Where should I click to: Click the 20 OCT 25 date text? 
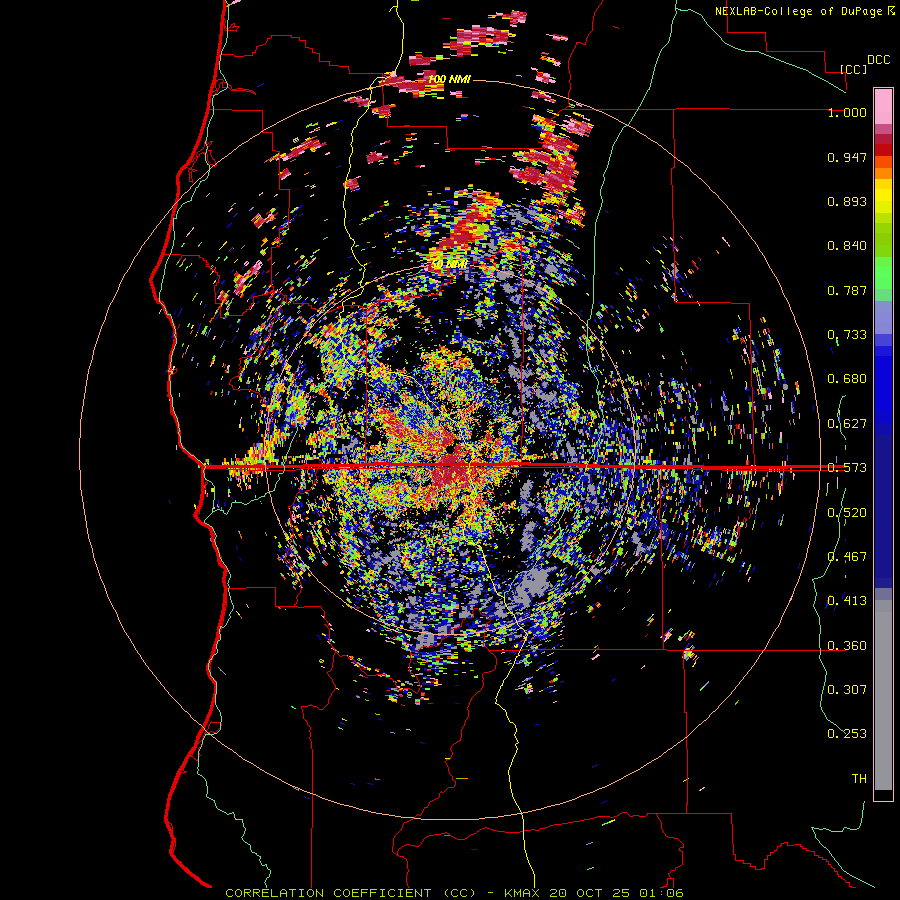589,893
